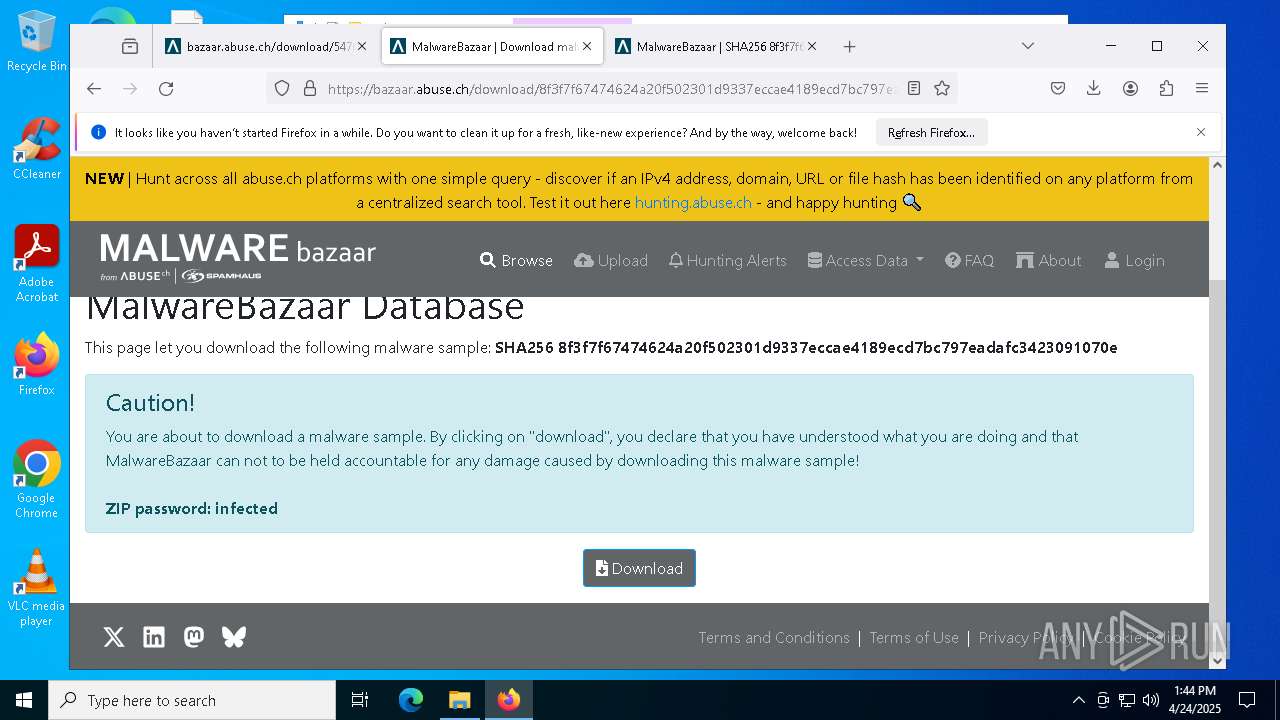Launch Firefox from the desktop shortcut

[37, 364]
